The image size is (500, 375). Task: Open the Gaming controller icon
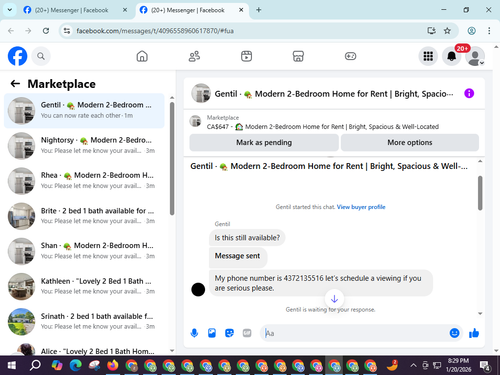(x=350, y=56)
